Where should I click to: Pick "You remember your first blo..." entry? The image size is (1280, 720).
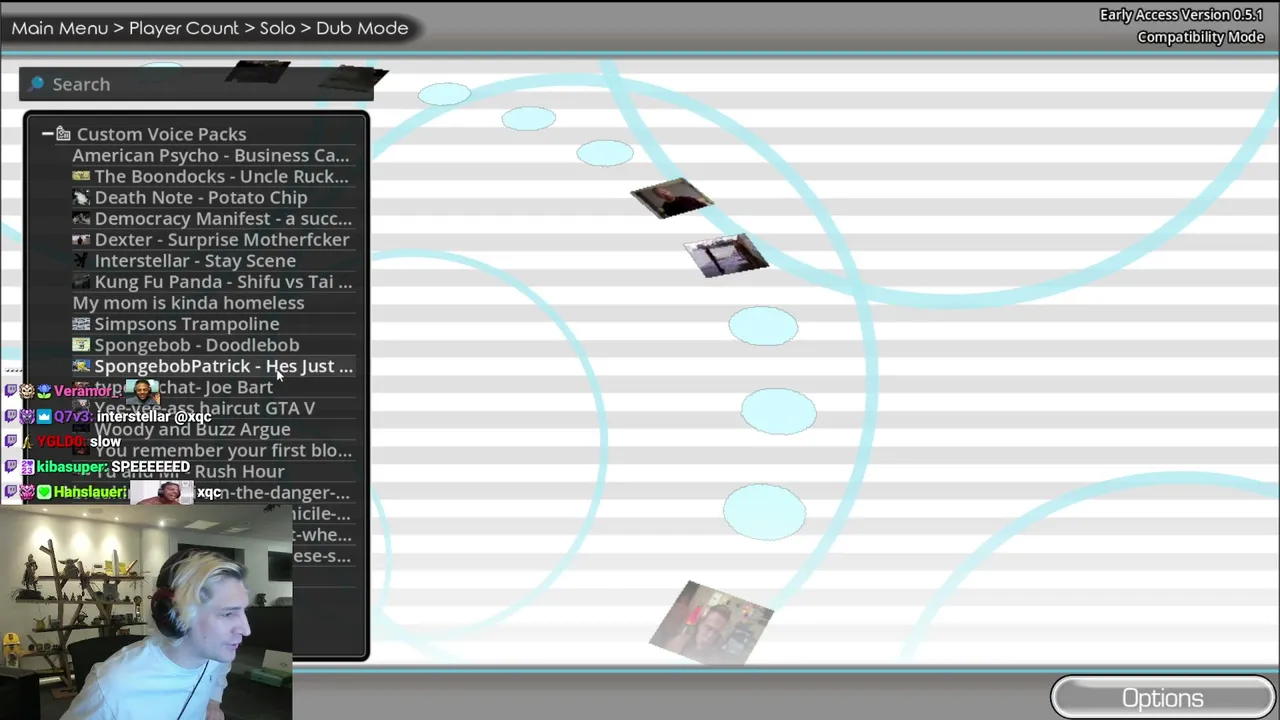click(223, 451)
